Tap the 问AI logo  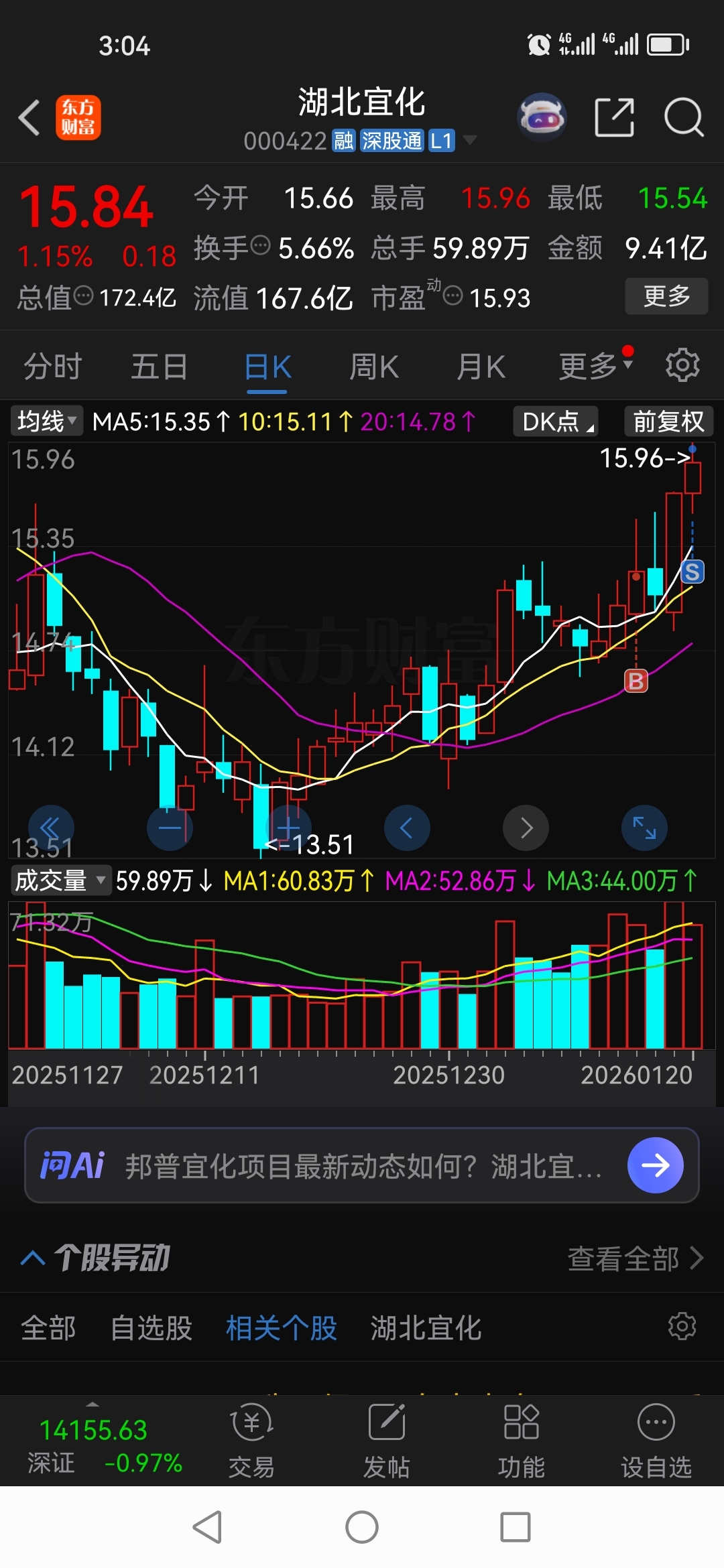click(x=72, y=1165)
